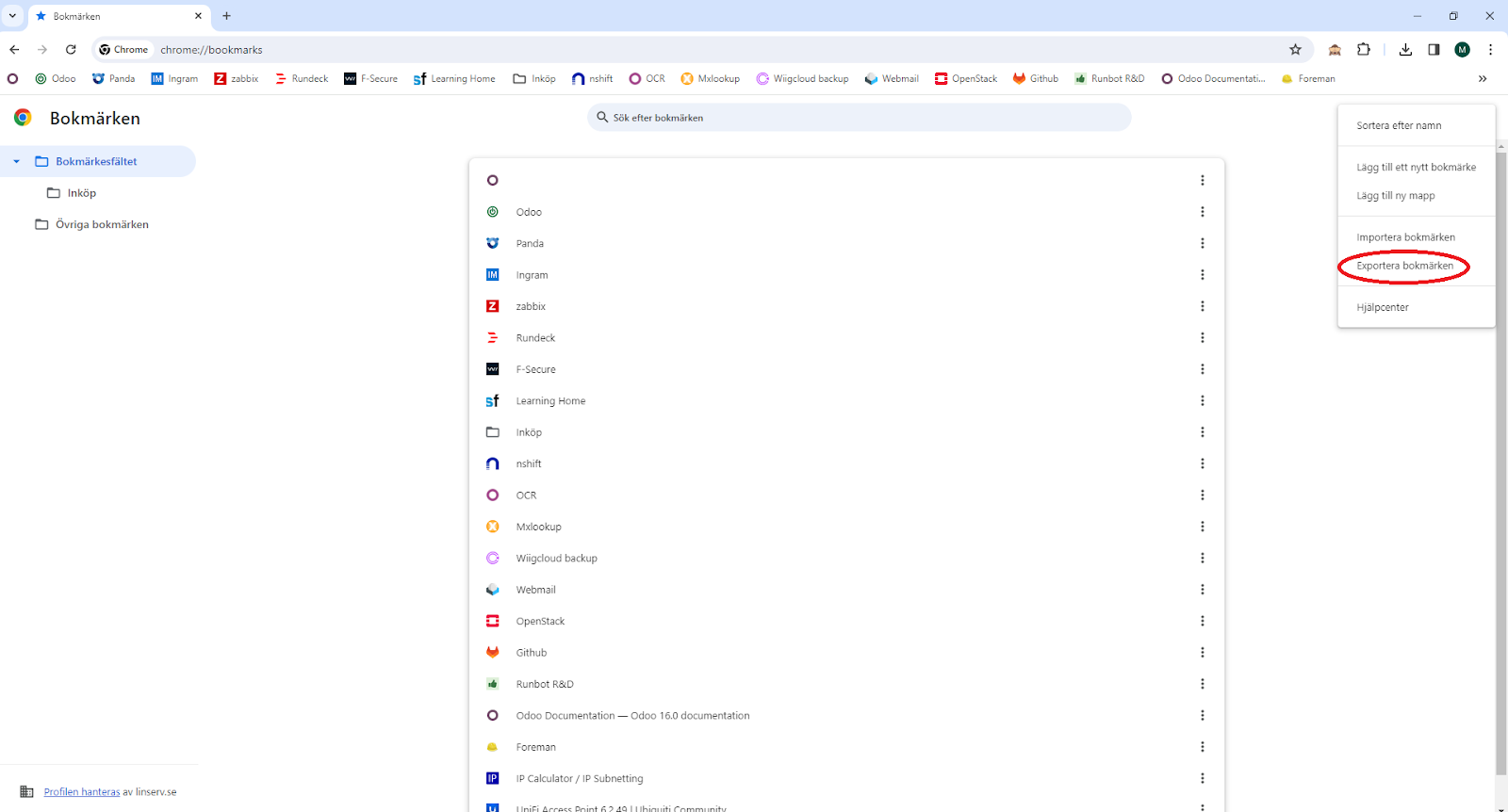Open Wiigcloud backup bookmark in the bookmarks bar
Viewport: 1508px width, 812px height.
tap(802, 79)
